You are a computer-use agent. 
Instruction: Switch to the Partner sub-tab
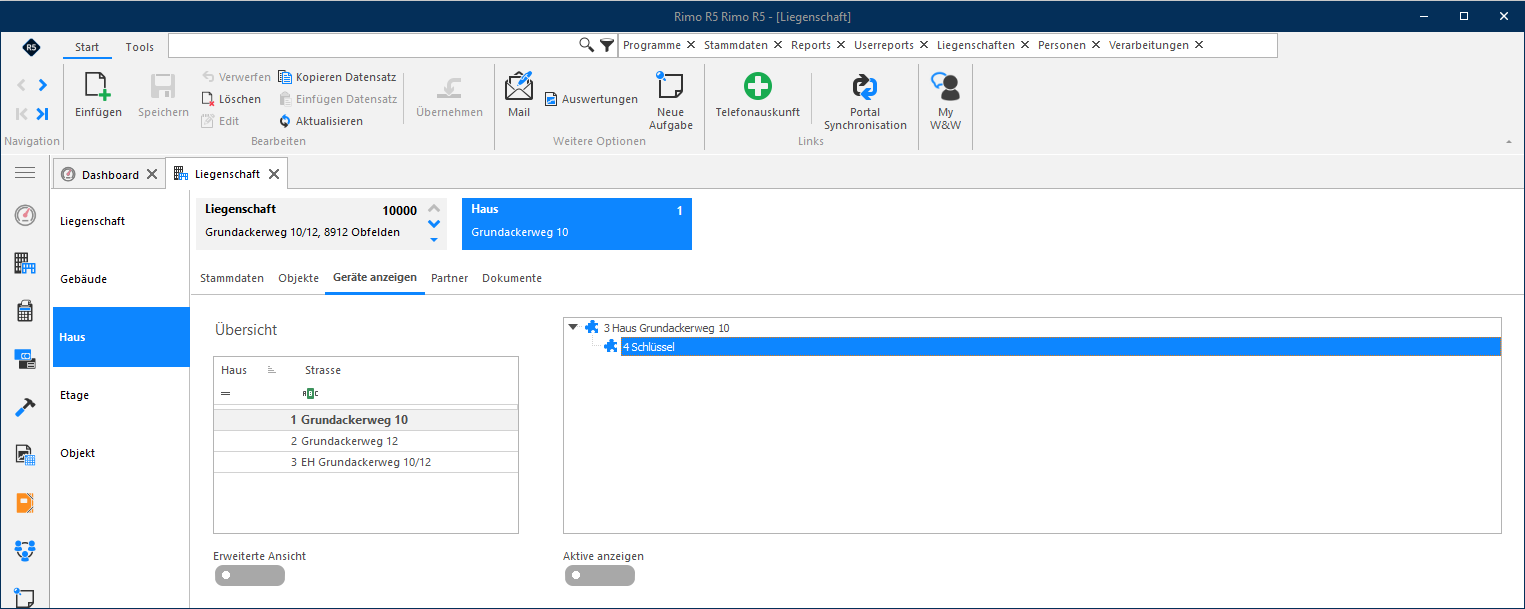[450, 278]
